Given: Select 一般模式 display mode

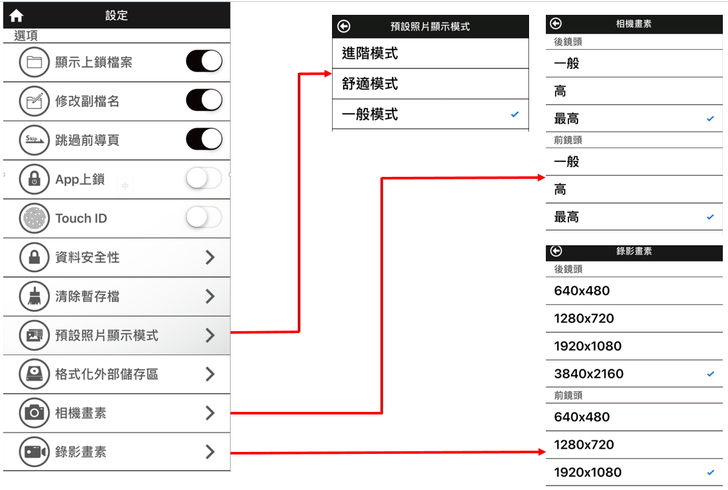Looking at the screenshot, I should 430,114.
